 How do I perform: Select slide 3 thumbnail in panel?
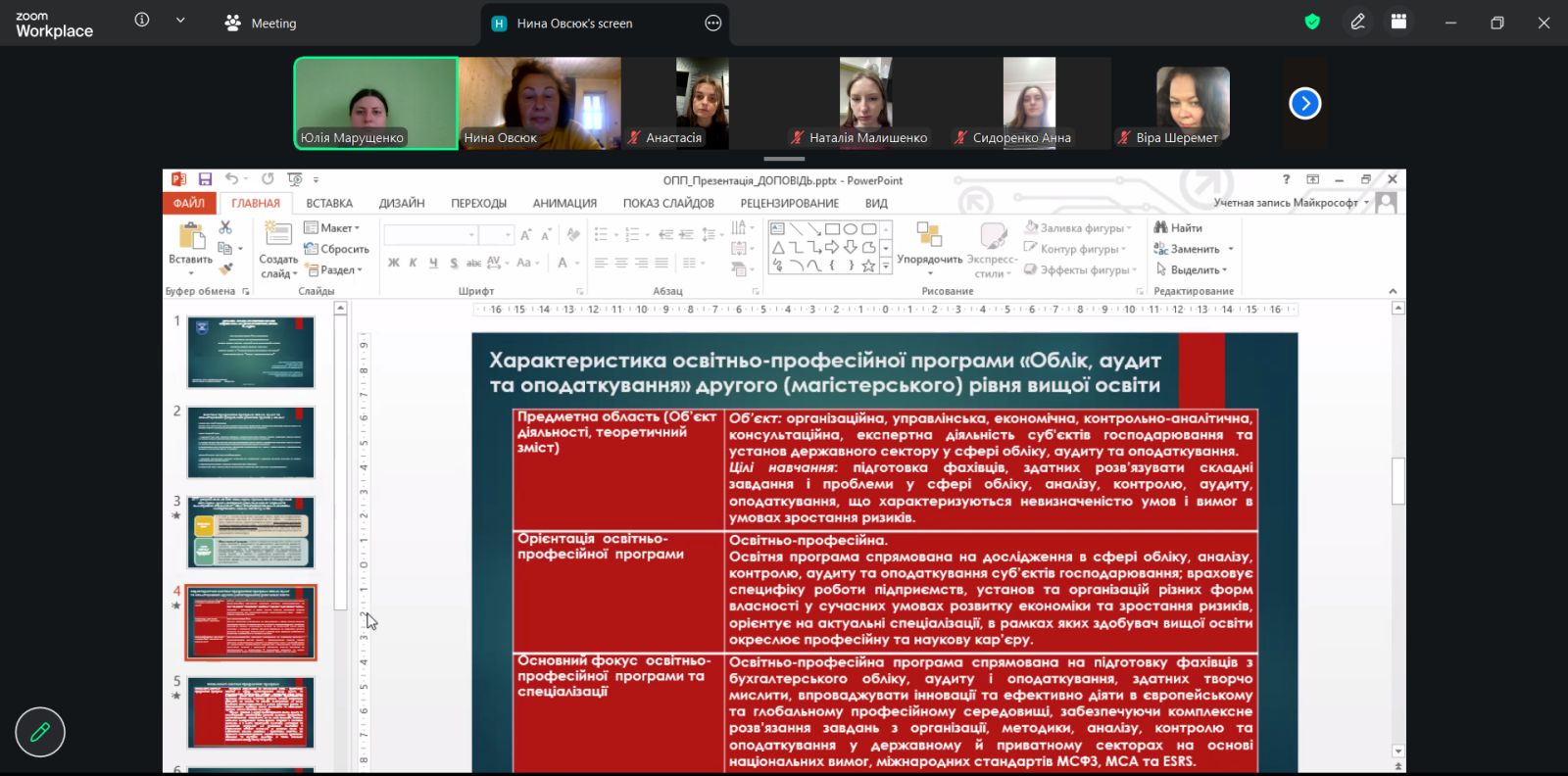click(x=251, y=532)
